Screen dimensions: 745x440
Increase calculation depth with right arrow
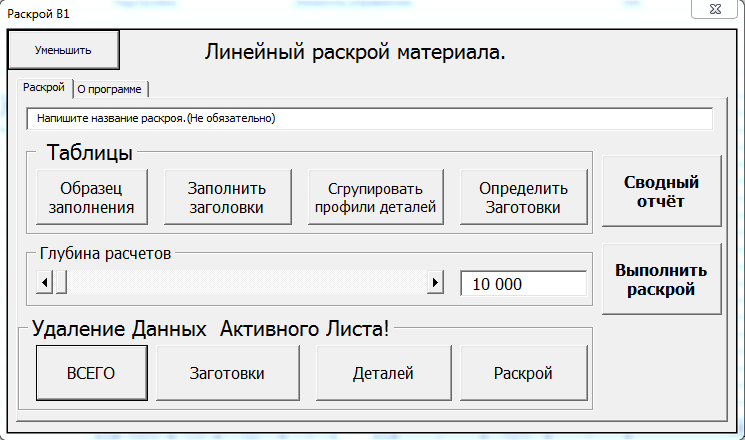[x=435, y=283]
